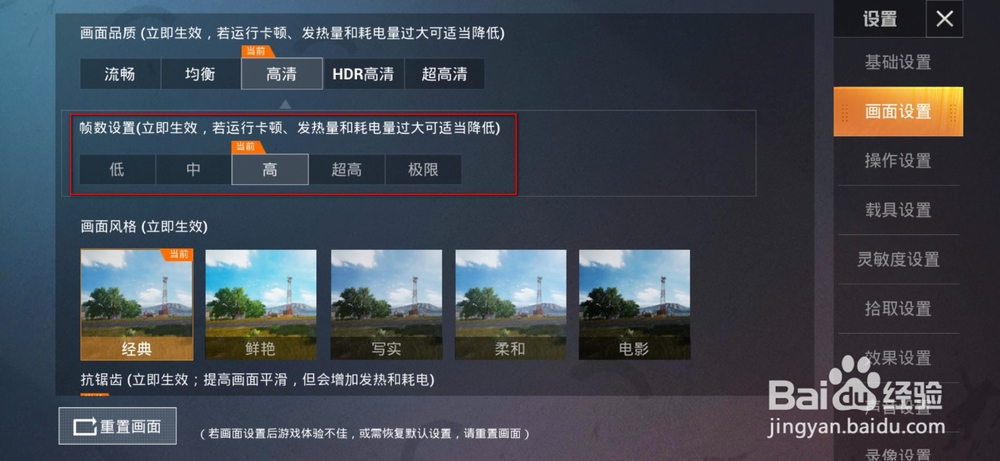
Task: Select 均衡 graphics quality
Action: [200, 74]
